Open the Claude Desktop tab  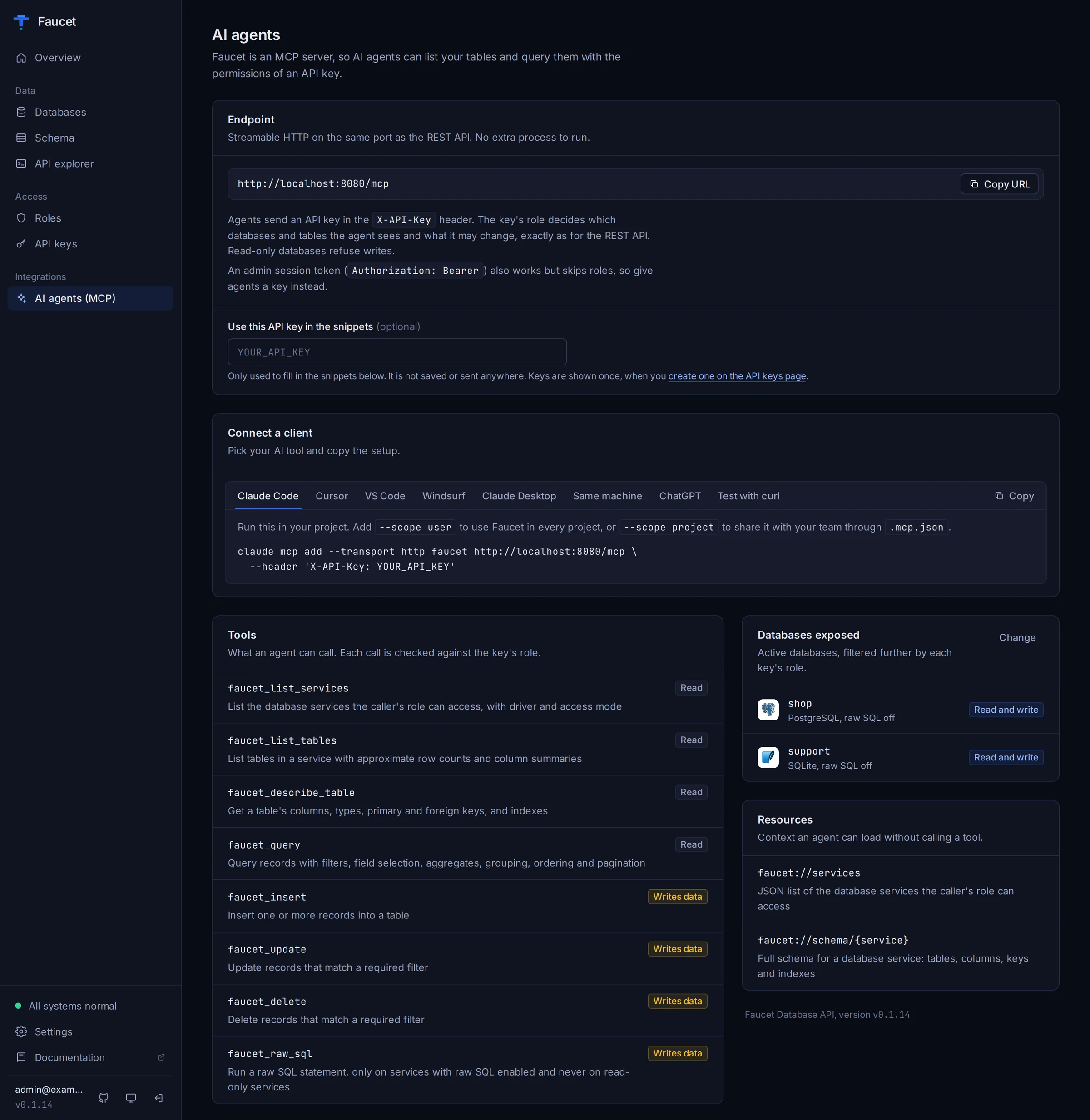(519, 496)
